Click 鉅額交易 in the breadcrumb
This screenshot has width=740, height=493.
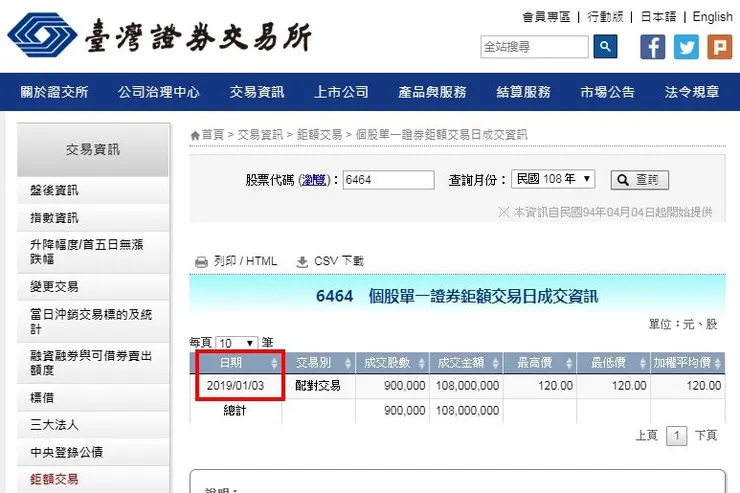point(320,135)
